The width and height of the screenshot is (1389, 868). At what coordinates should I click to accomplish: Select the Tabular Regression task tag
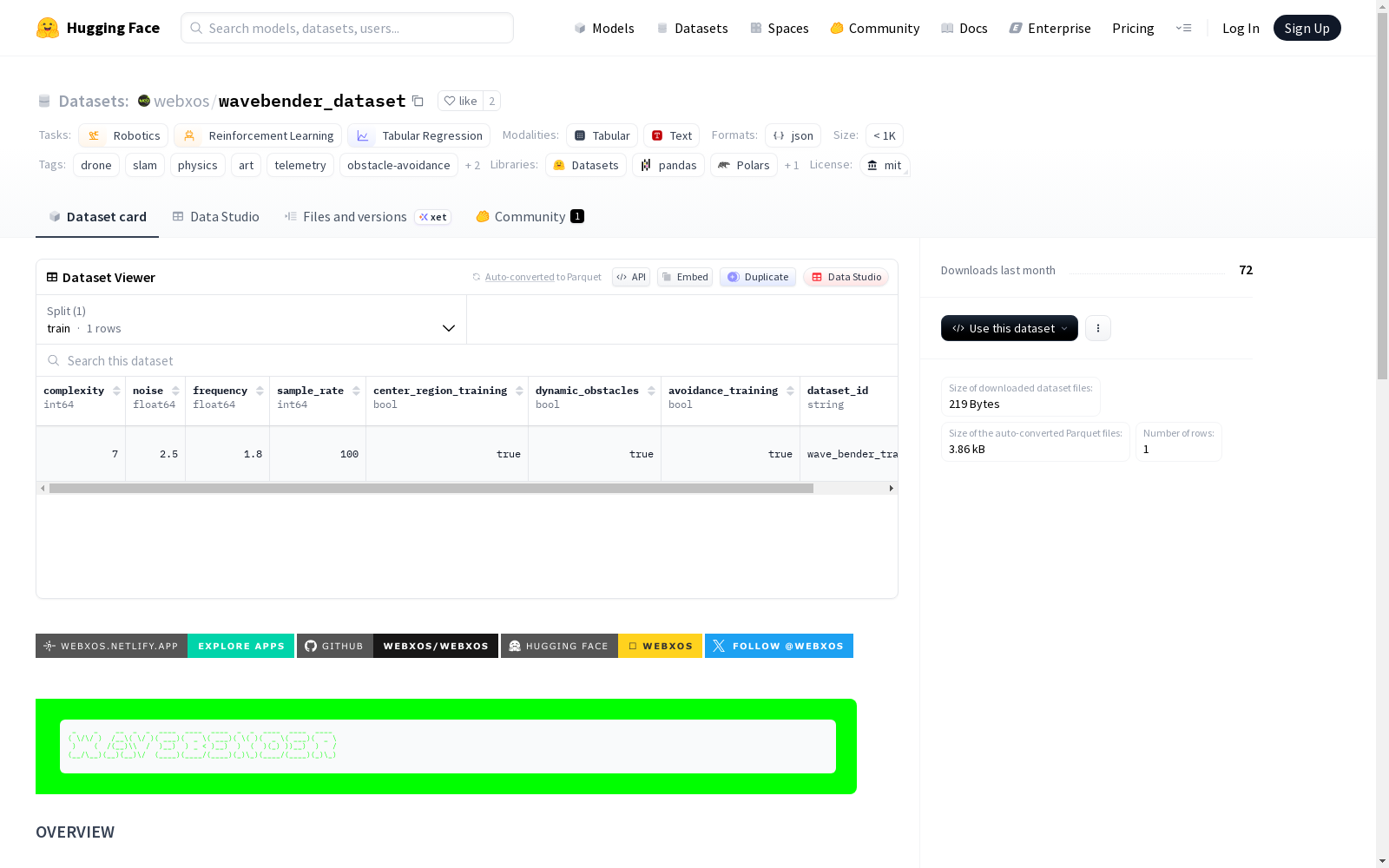coord(419,135)
